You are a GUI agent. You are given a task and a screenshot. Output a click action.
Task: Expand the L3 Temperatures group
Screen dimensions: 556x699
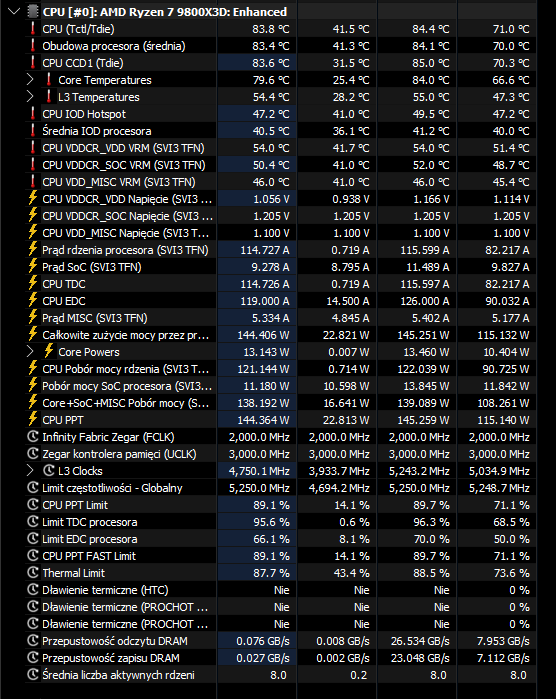(x=30, y=97)
